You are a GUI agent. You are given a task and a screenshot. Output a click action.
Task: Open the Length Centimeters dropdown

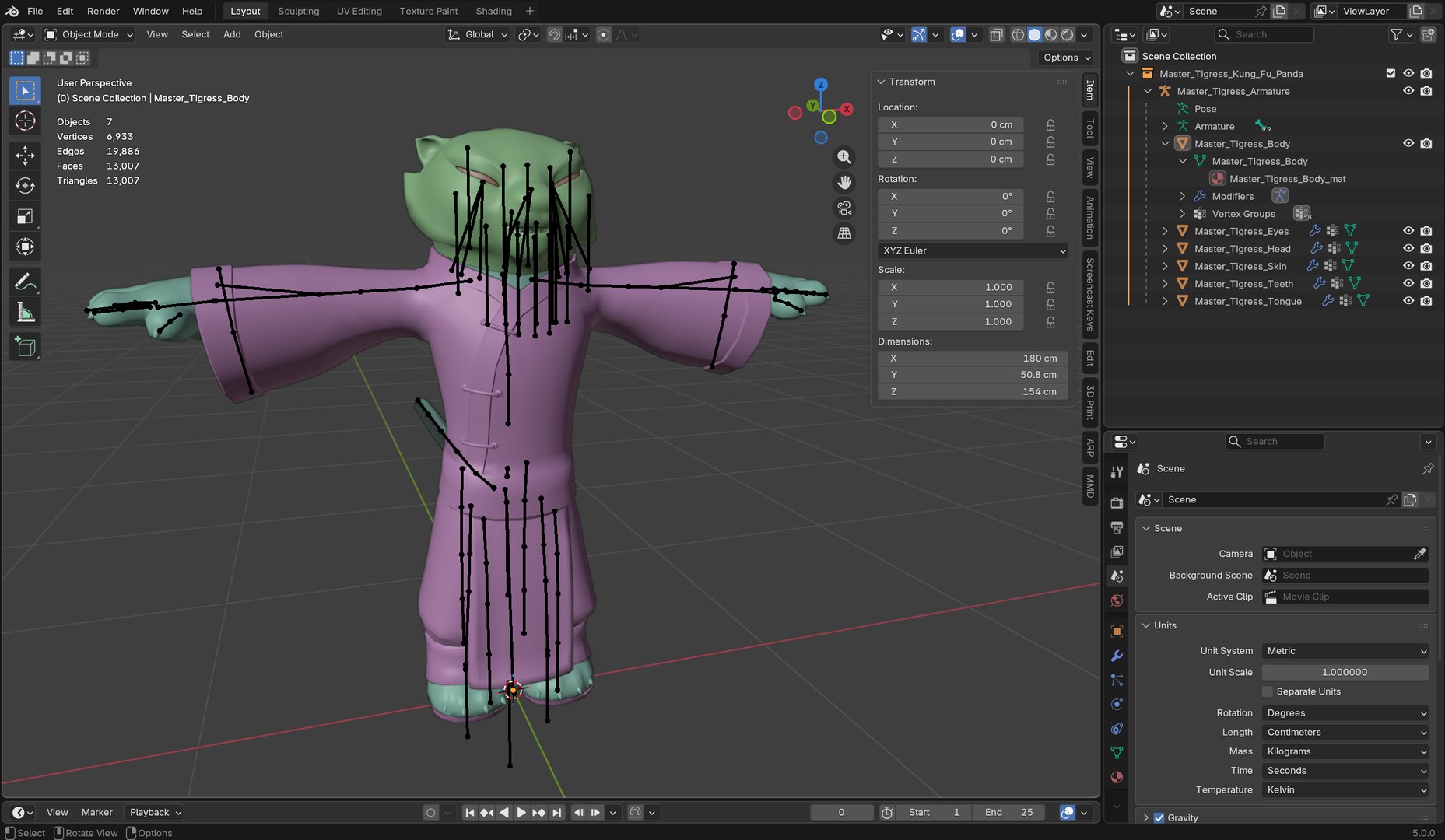pos(1345,732)
